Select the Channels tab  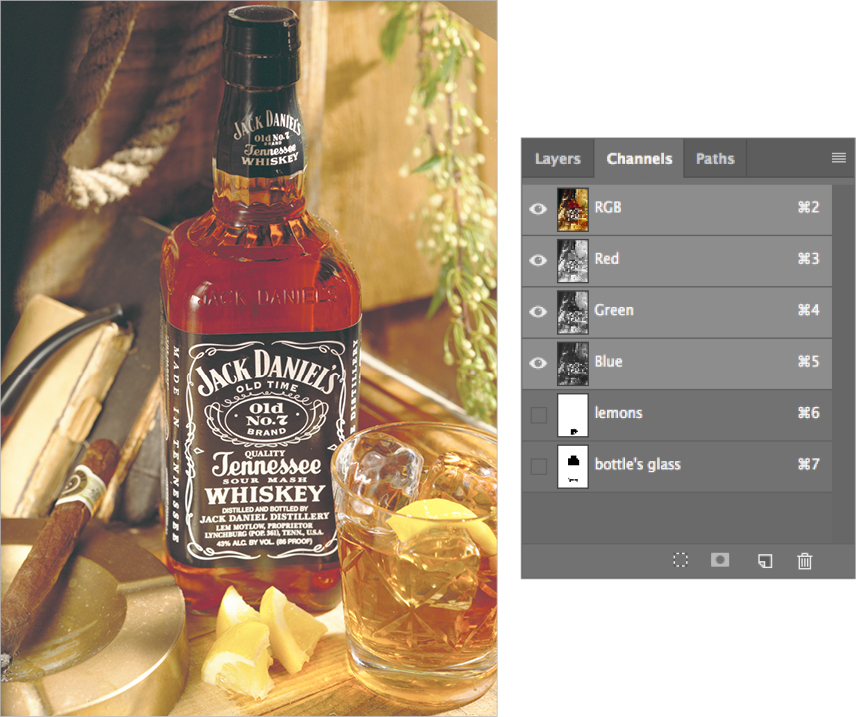pos(639,158)
